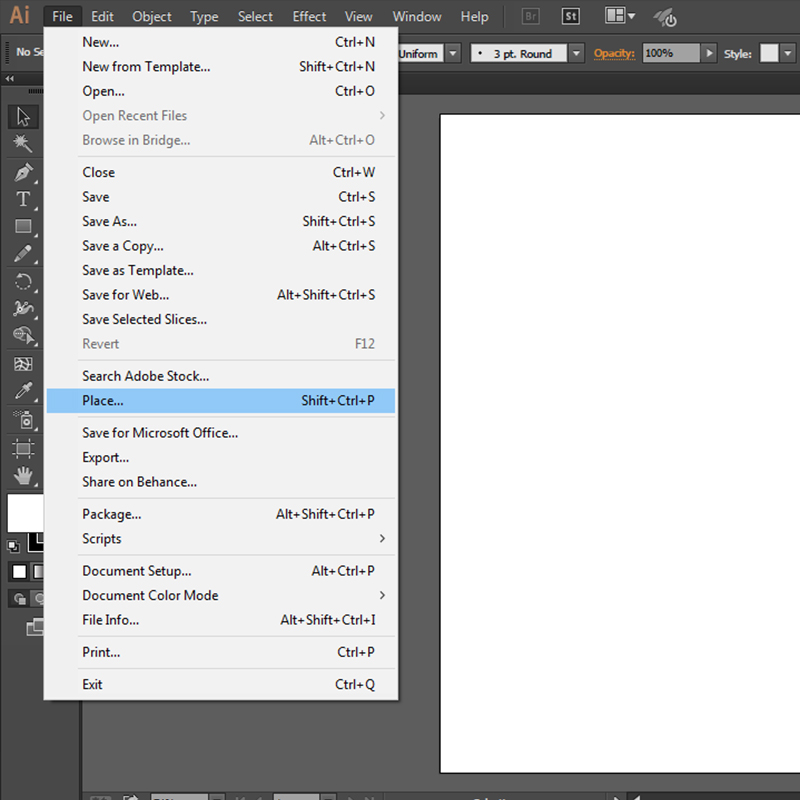Select the Hand tool
The width and height of the screenshot is (800, 800).
click(22, 475)
